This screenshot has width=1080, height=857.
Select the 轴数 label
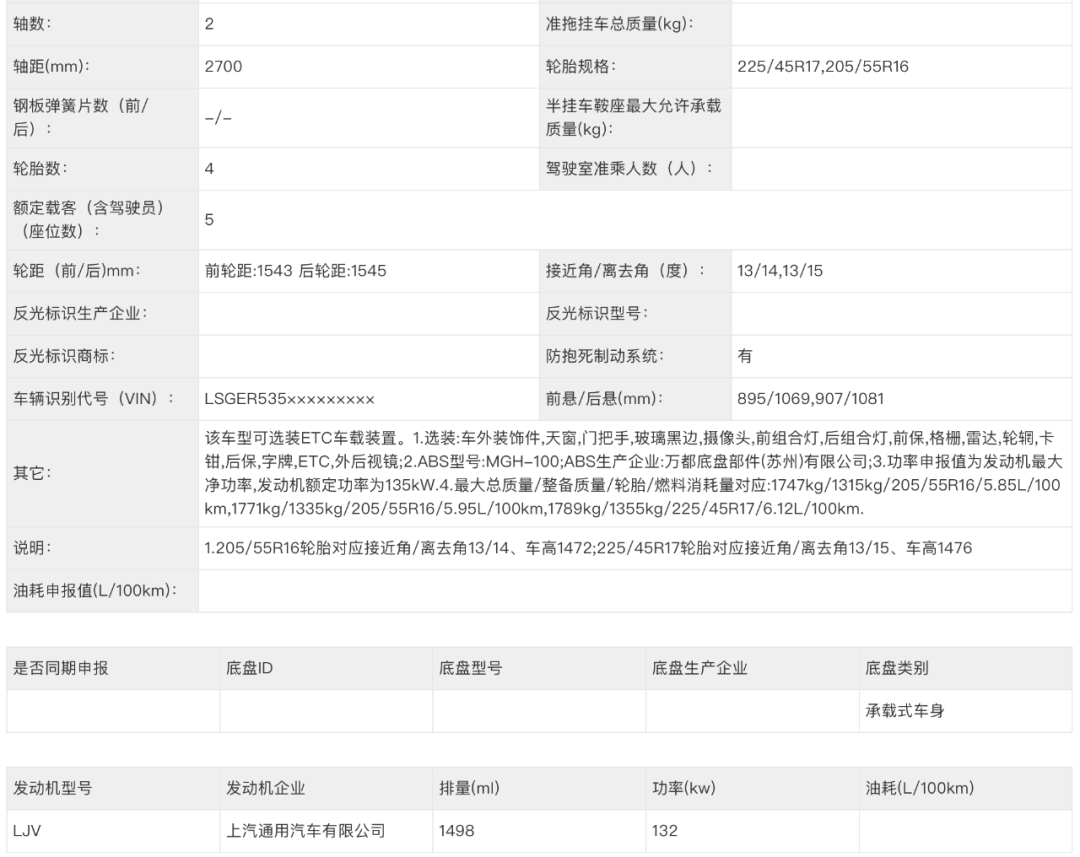click(32, 24)
